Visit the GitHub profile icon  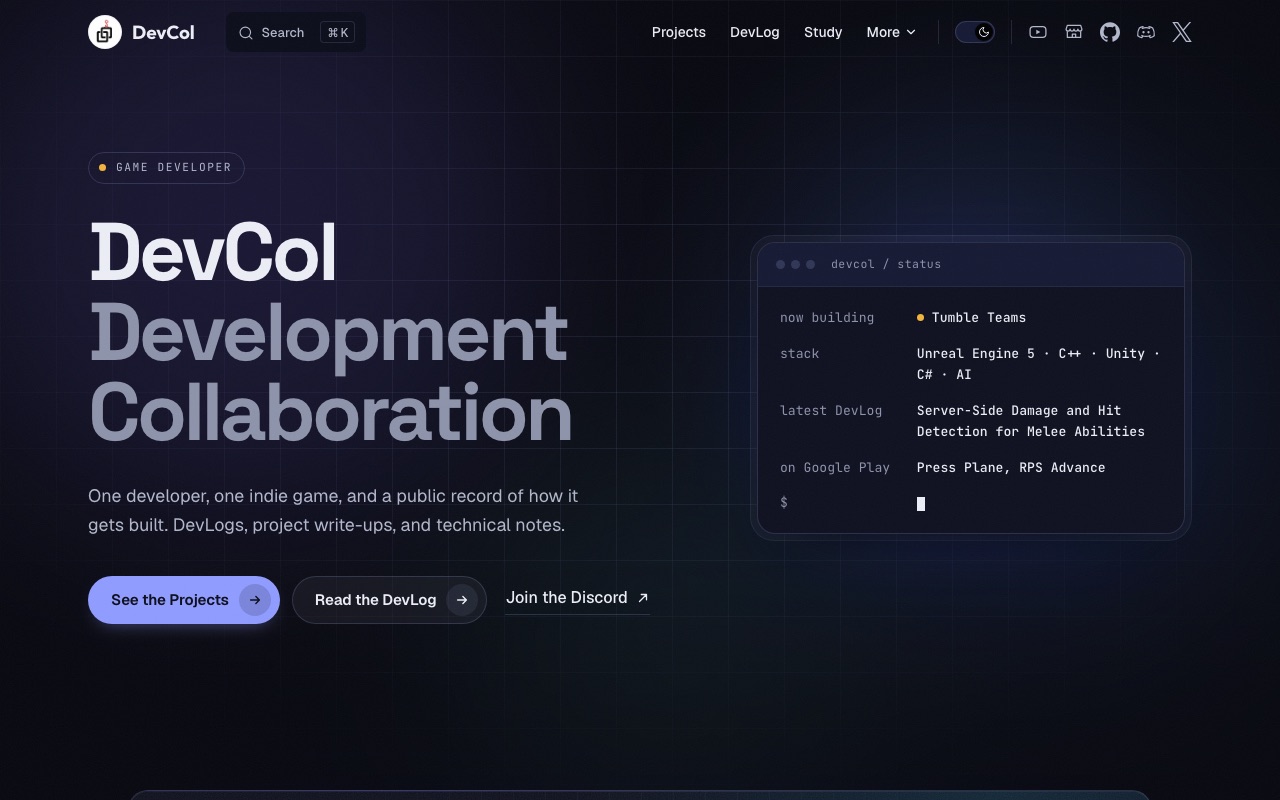1110,32
